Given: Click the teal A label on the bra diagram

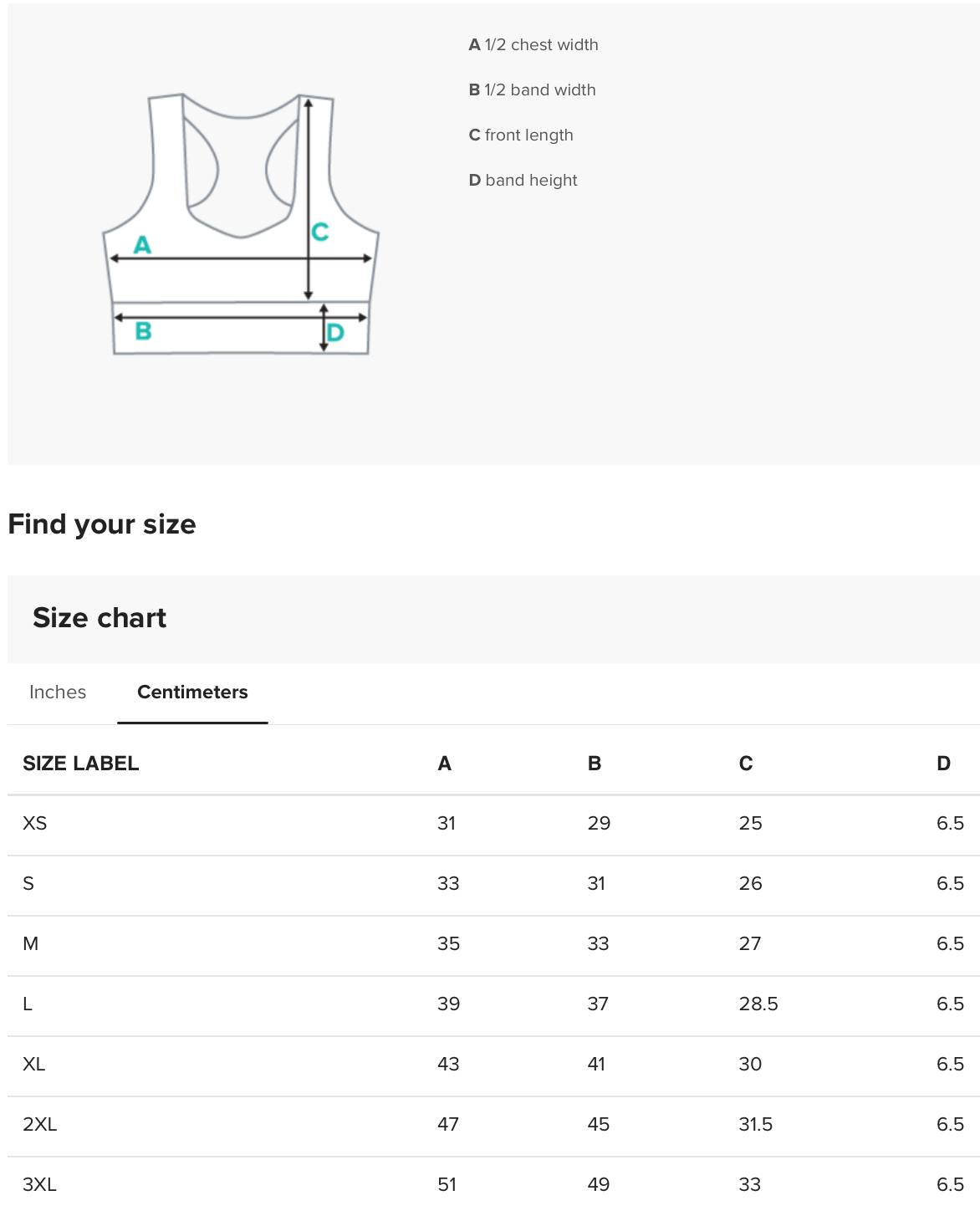Looking at the screenshot, I should [143, 245].
